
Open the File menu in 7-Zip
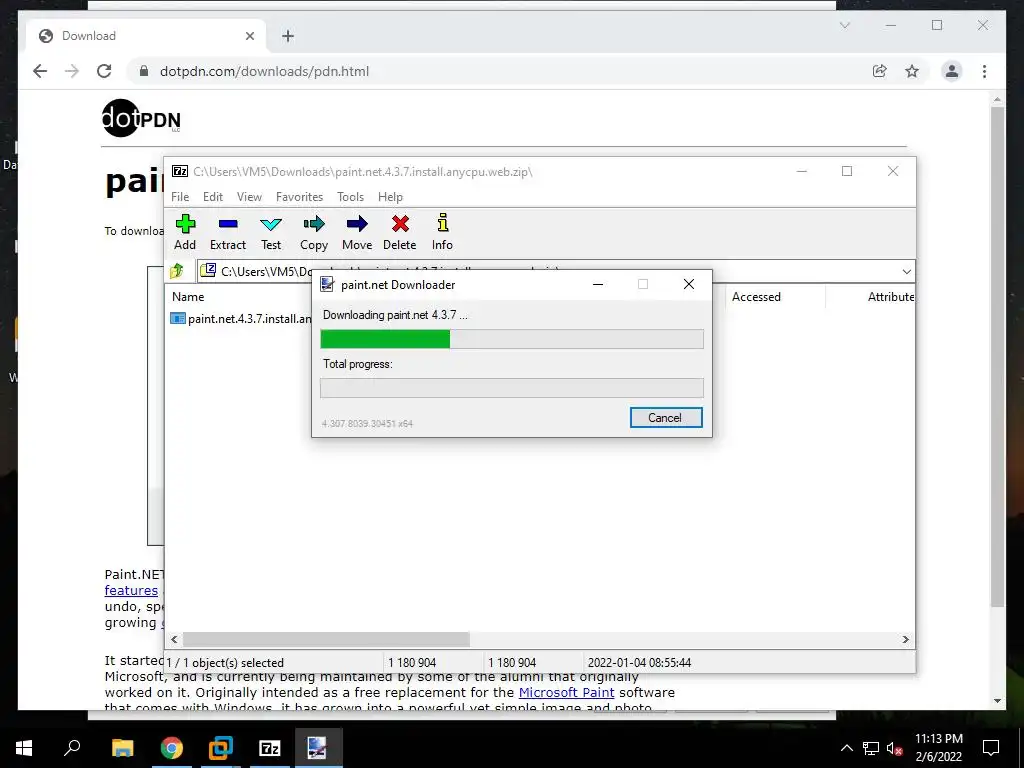[x=180, y=197]
